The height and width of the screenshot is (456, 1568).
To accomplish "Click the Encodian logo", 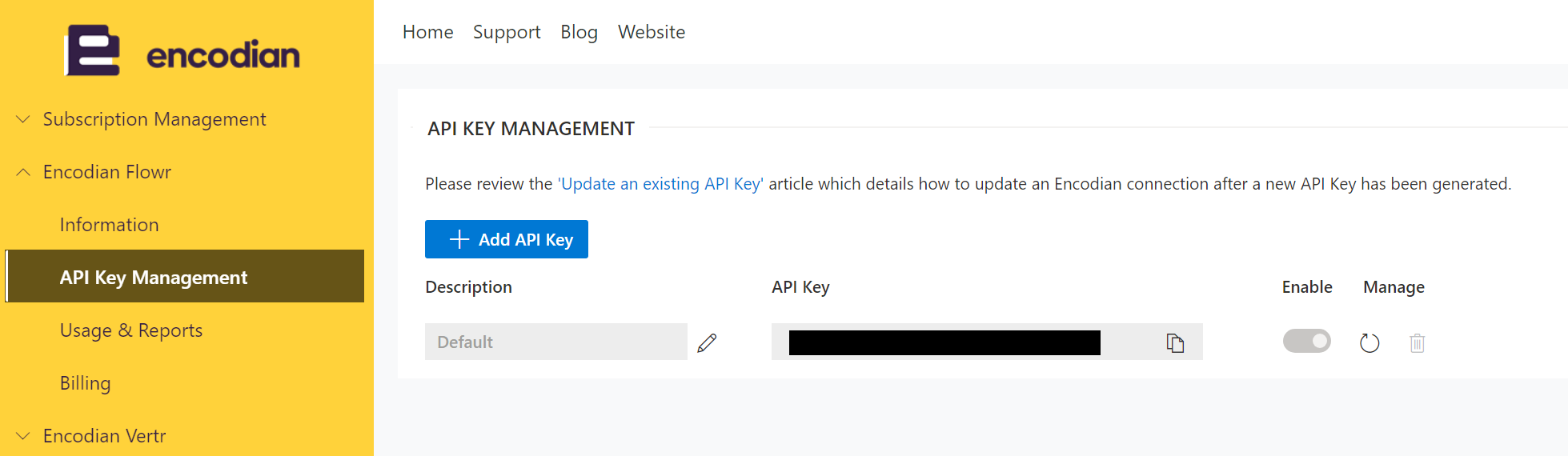I will click(x=182, y=51).
